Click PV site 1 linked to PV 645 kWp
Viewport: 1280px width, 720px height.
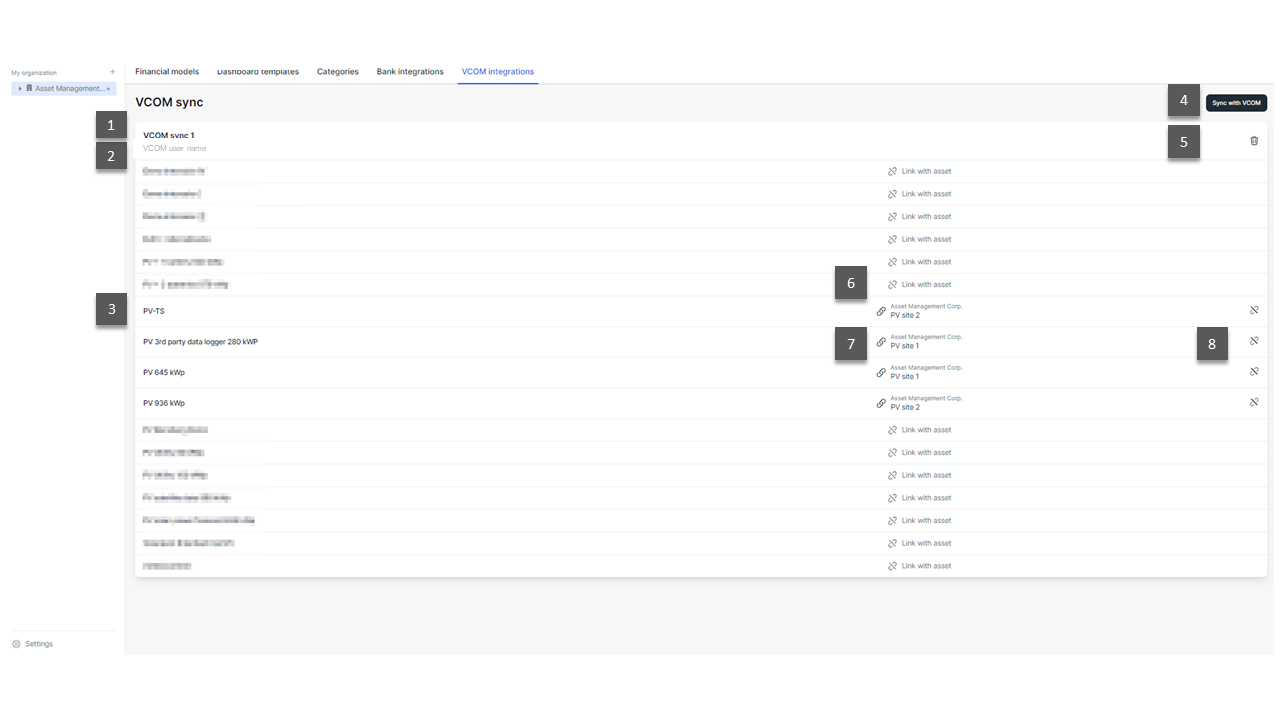pos(905,376)
